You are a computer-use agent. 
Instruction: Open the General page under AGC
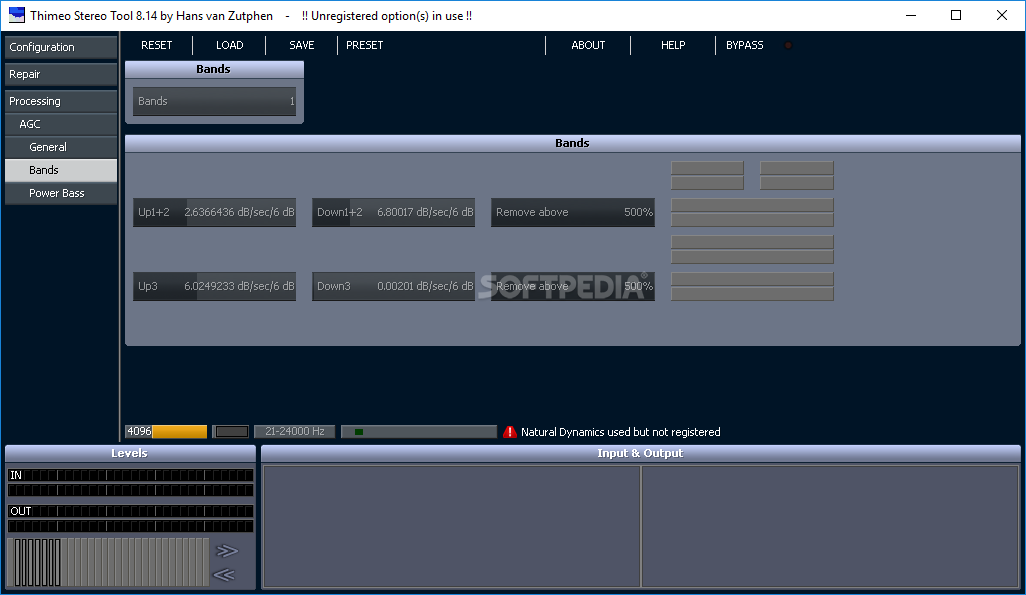coord(61,147)
